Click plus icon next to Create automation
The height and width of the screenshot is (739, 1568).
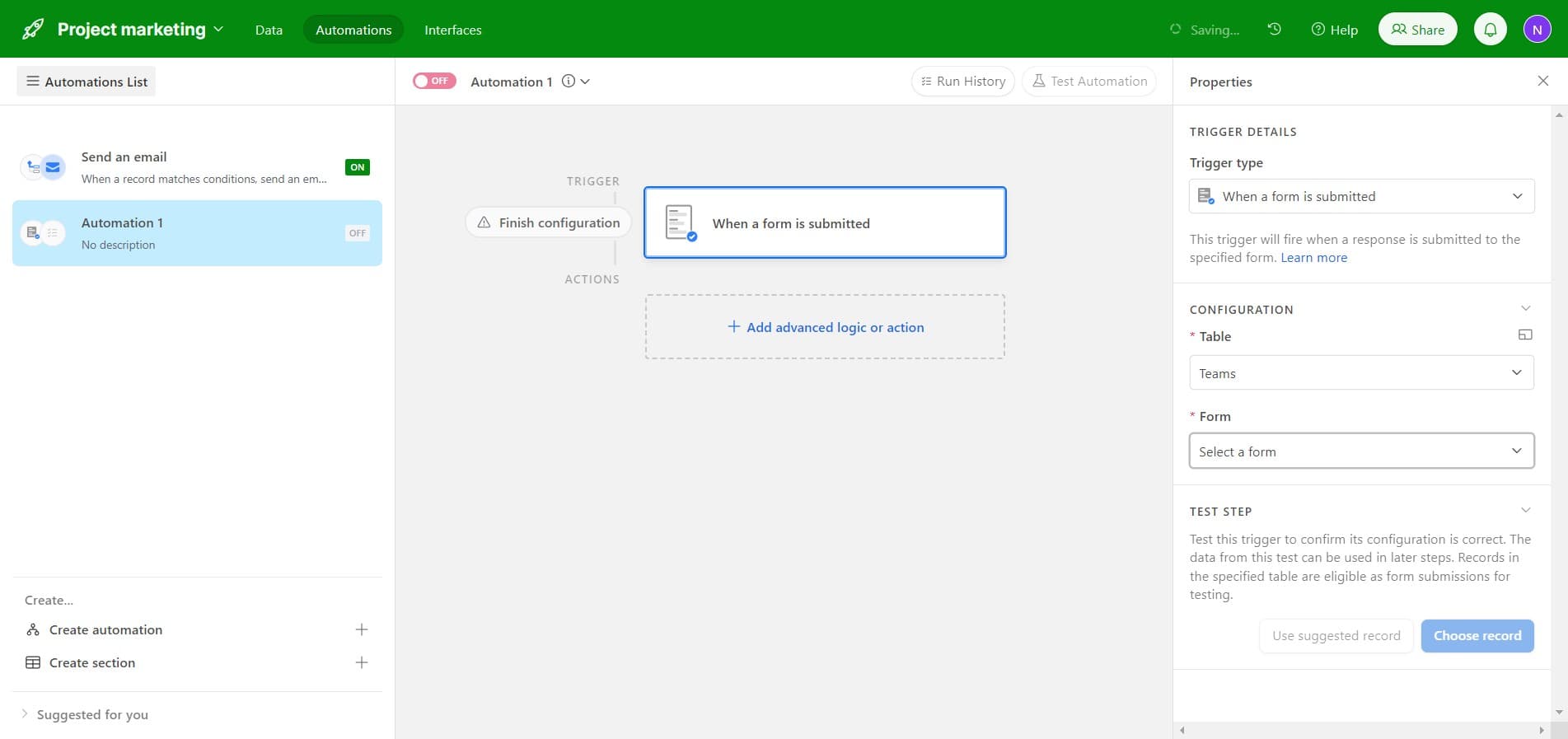(361, 630)
